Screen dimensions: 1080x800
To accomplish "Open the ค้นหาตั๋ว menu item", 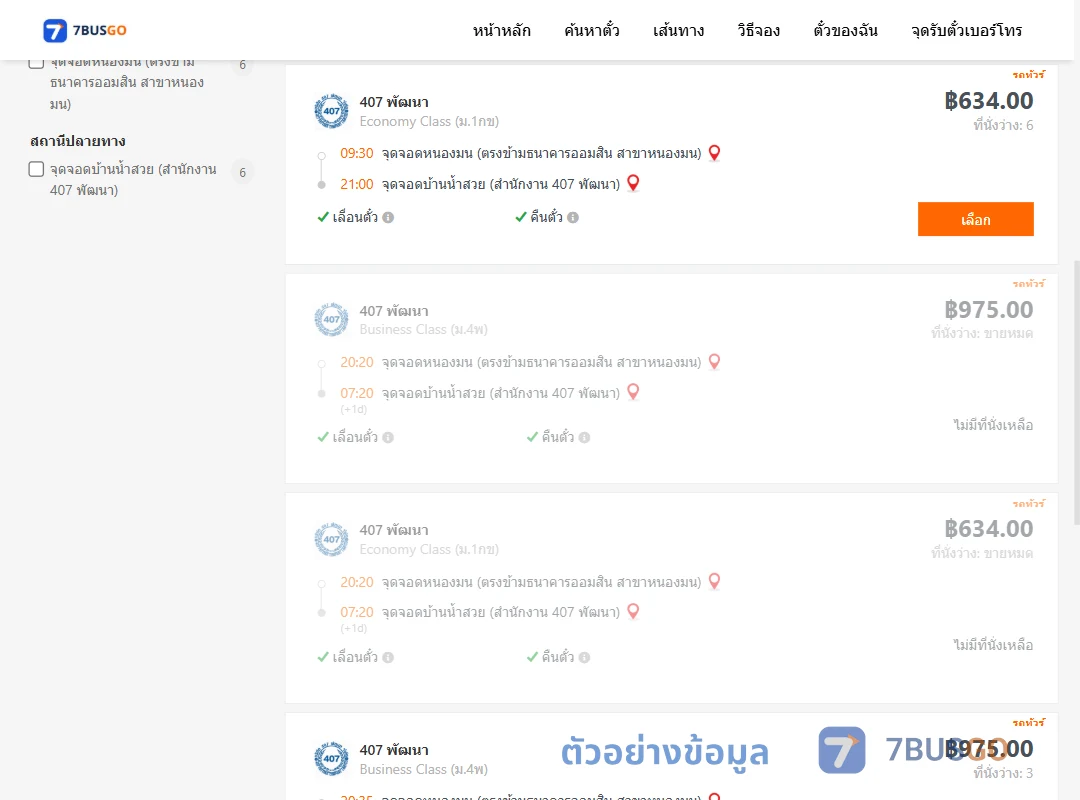I will pos(592,30).
